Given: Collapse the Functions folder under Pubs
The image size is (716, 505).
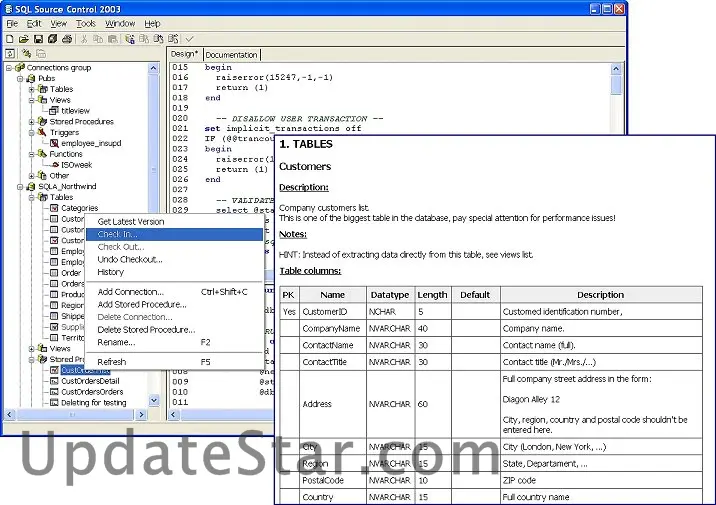Looking at the screenshot, I should [x=32, y=154].
